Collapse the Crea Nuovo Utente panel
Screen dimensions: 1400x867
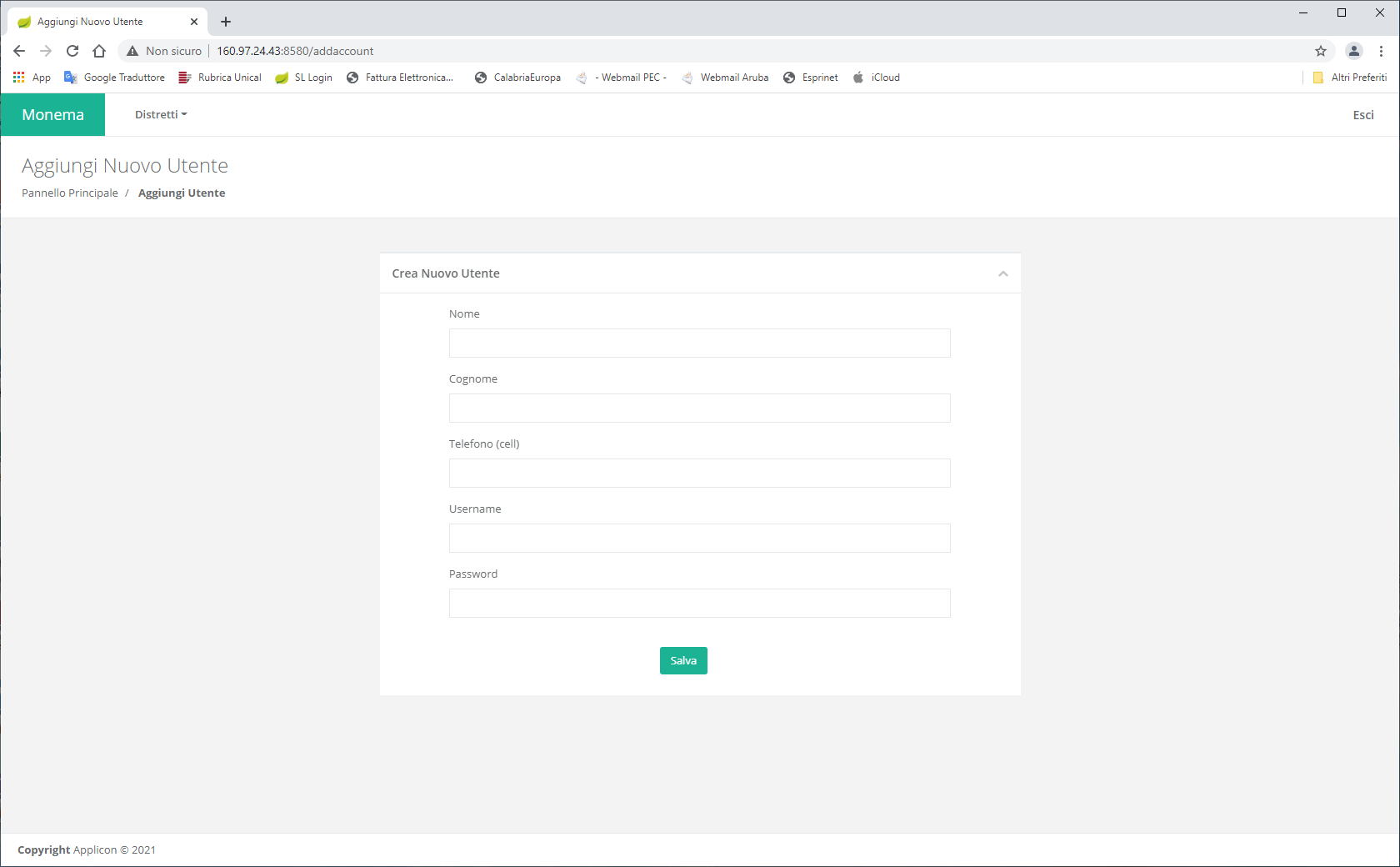[1002, 273]
